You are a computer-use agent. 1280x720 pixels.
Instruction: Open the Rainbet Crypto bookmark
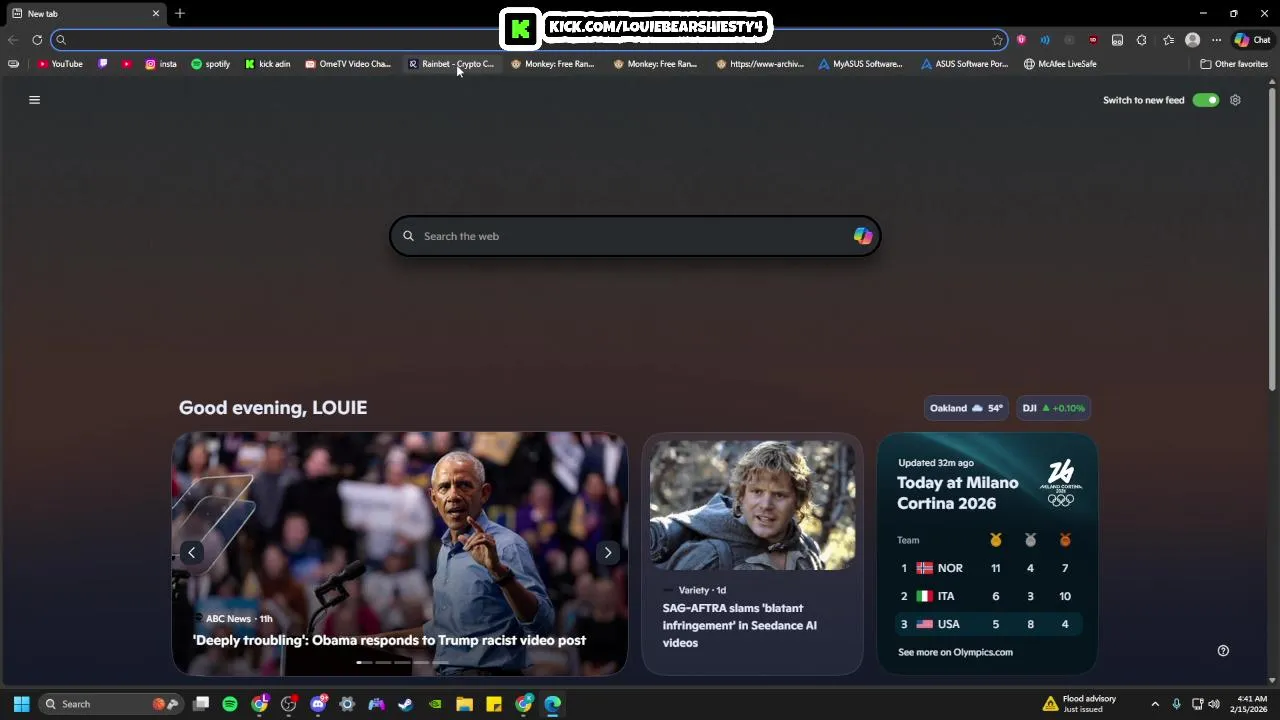451,64
